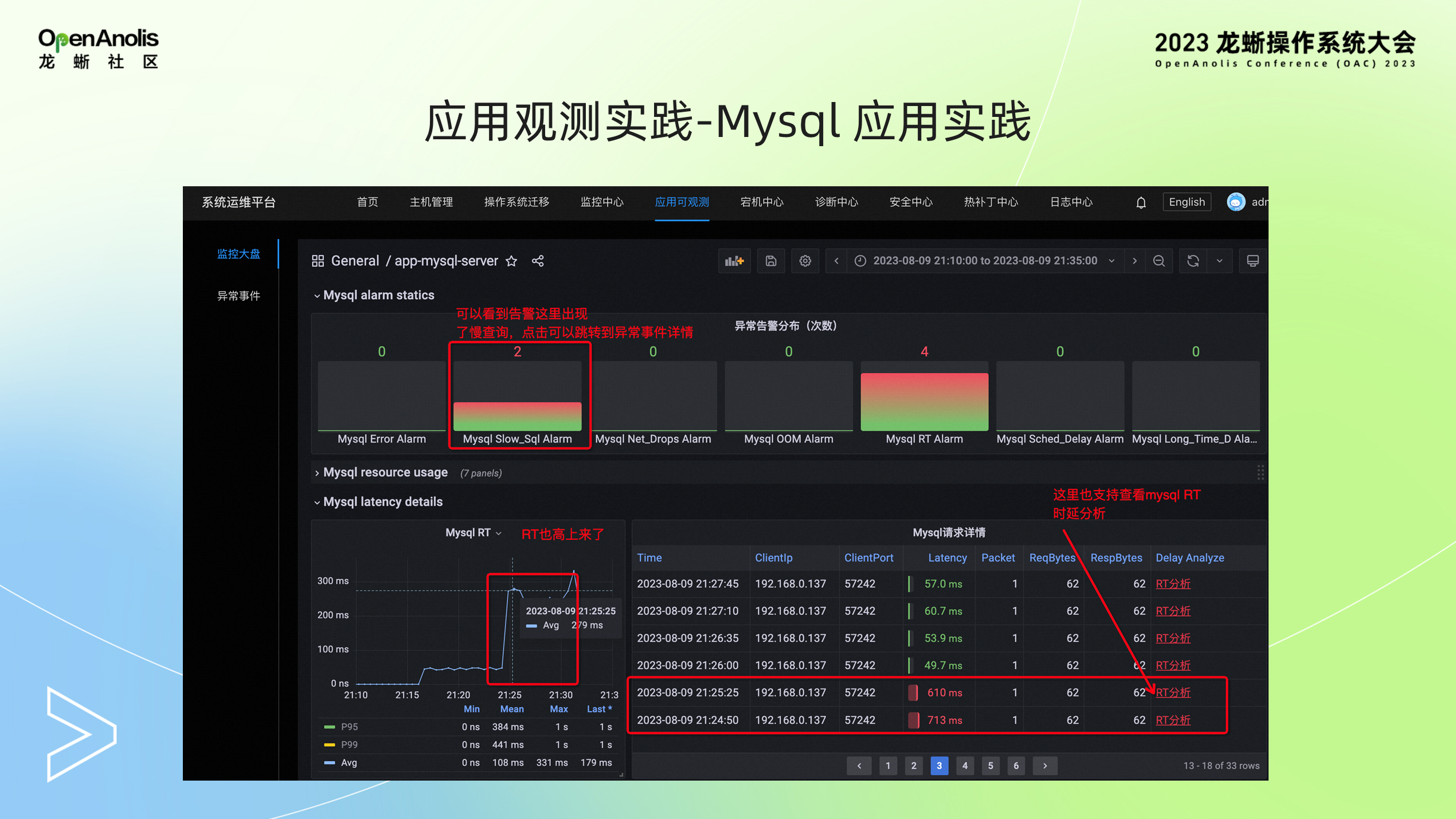Click the Mysql Error Alarm gauge
This screenshot has width=1456, height=819.
click(382, 396)
